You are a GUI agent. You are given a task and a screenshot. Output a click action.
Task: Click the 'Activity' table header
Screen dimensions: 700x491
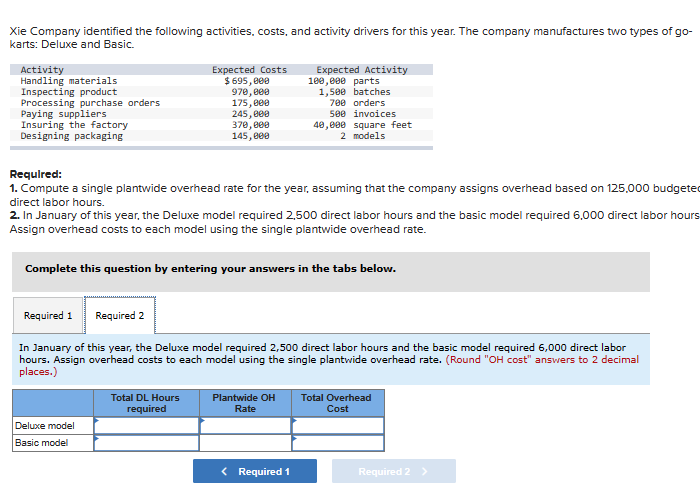coord(42,70)
